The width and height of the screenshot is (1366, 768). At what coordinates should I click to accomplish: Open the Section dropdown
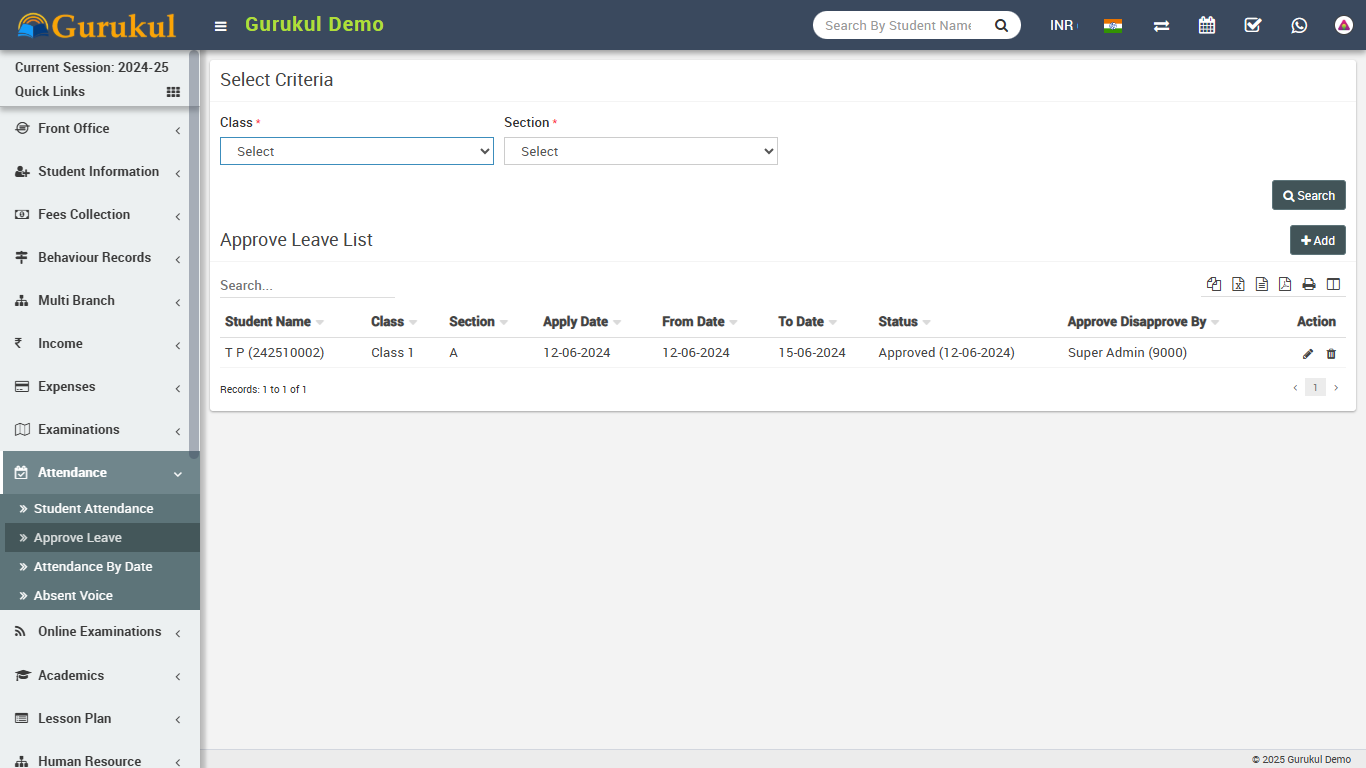point(641,151)
